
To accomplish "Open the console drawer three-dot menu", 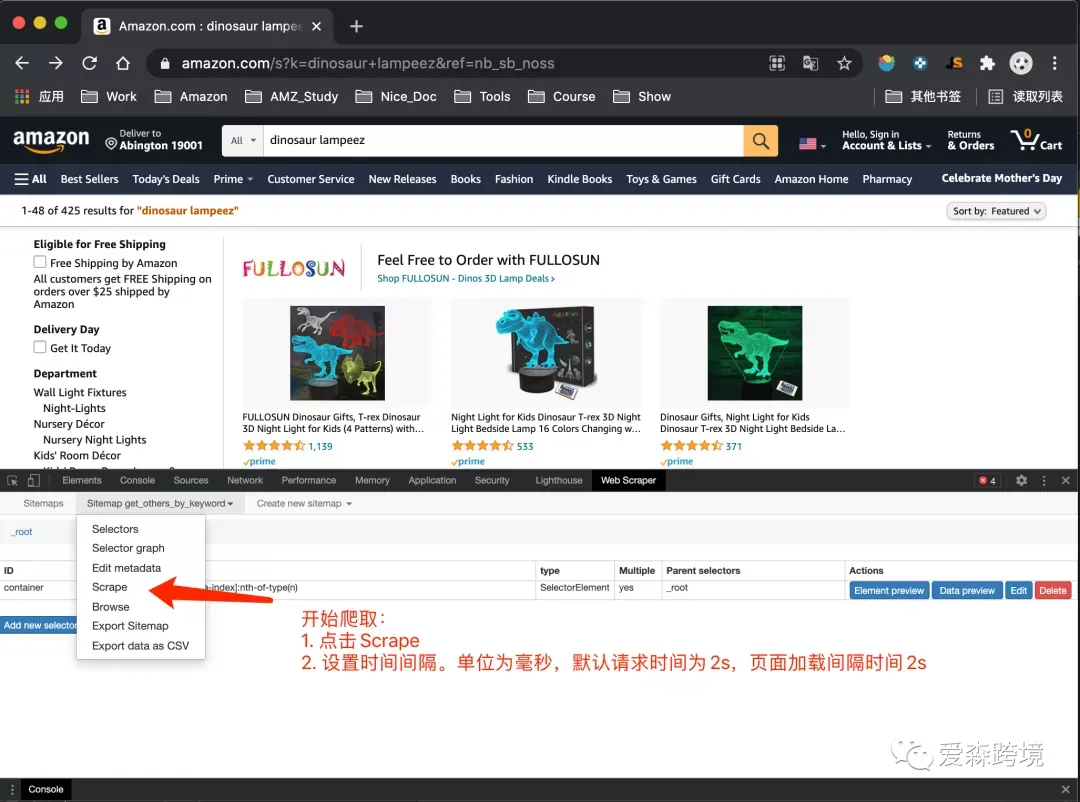I will 12,790.
